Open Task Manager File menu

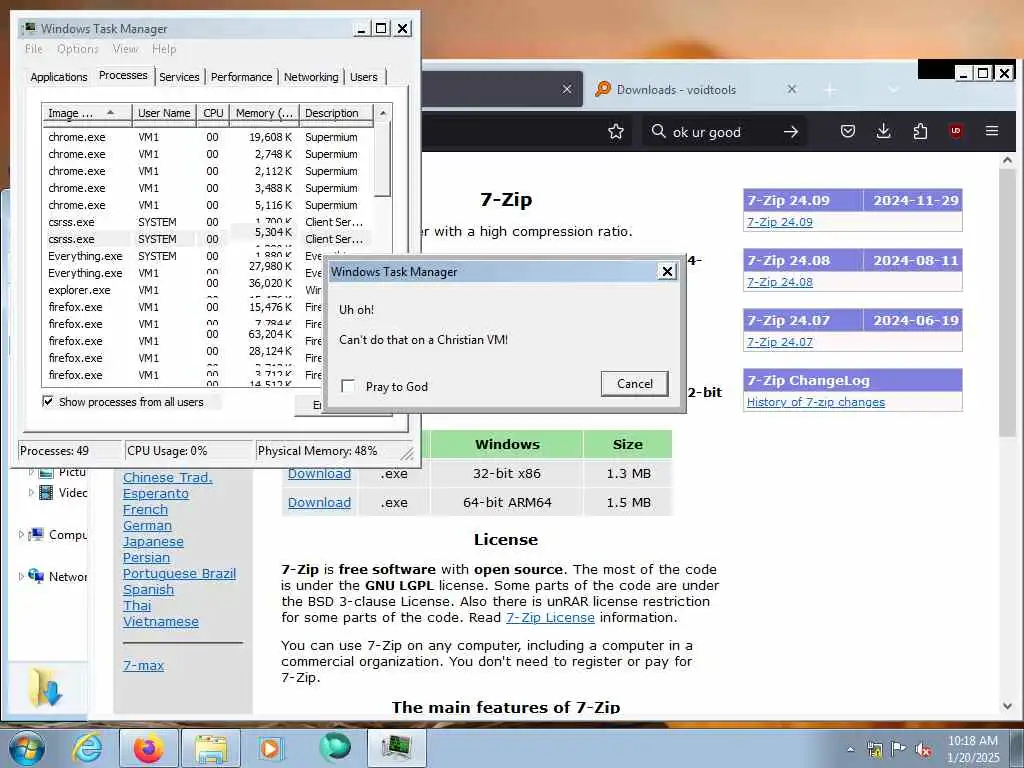(x=34, y=49)
